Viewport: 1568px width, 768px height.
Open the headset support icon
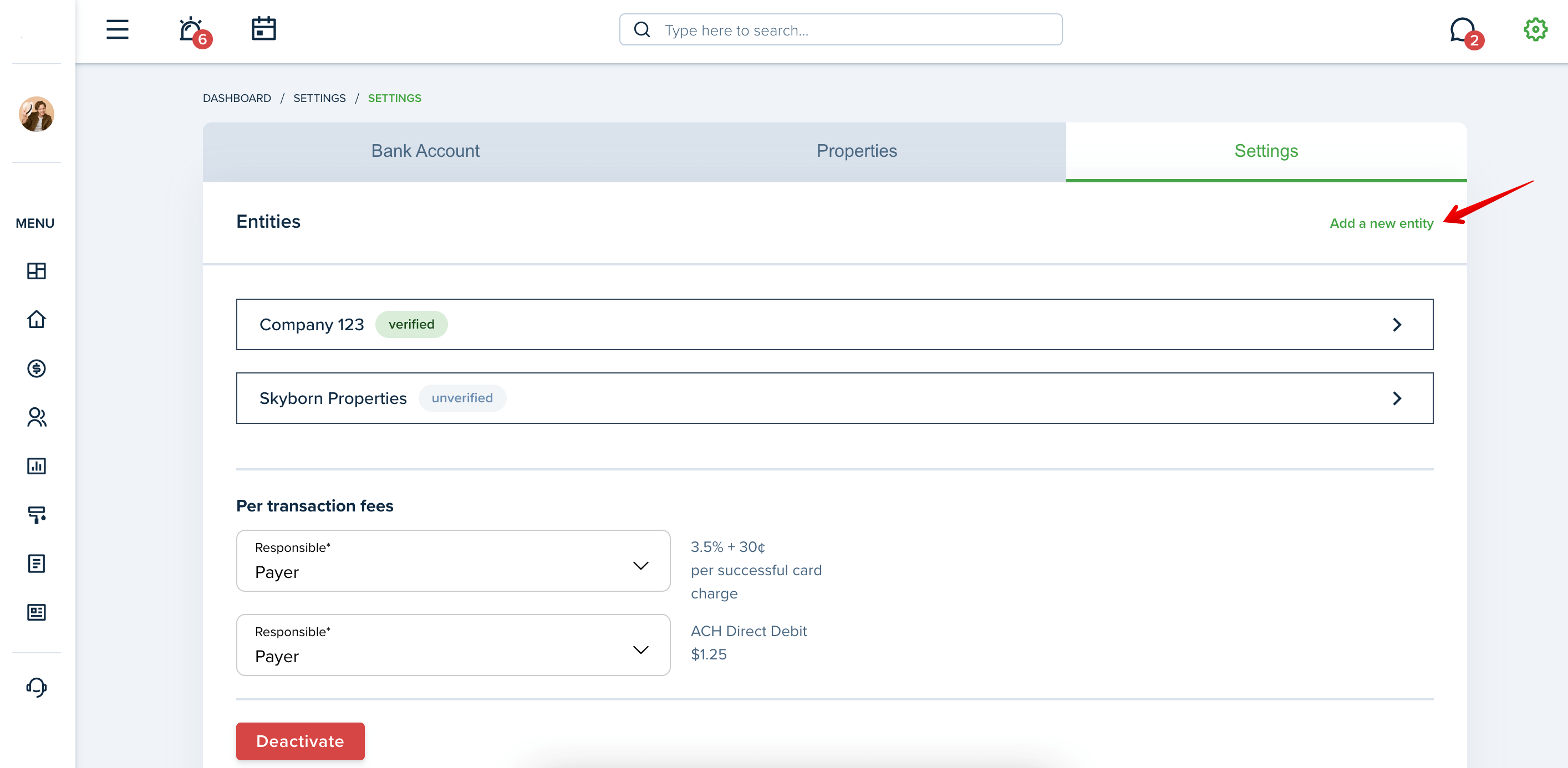point(37,687)
